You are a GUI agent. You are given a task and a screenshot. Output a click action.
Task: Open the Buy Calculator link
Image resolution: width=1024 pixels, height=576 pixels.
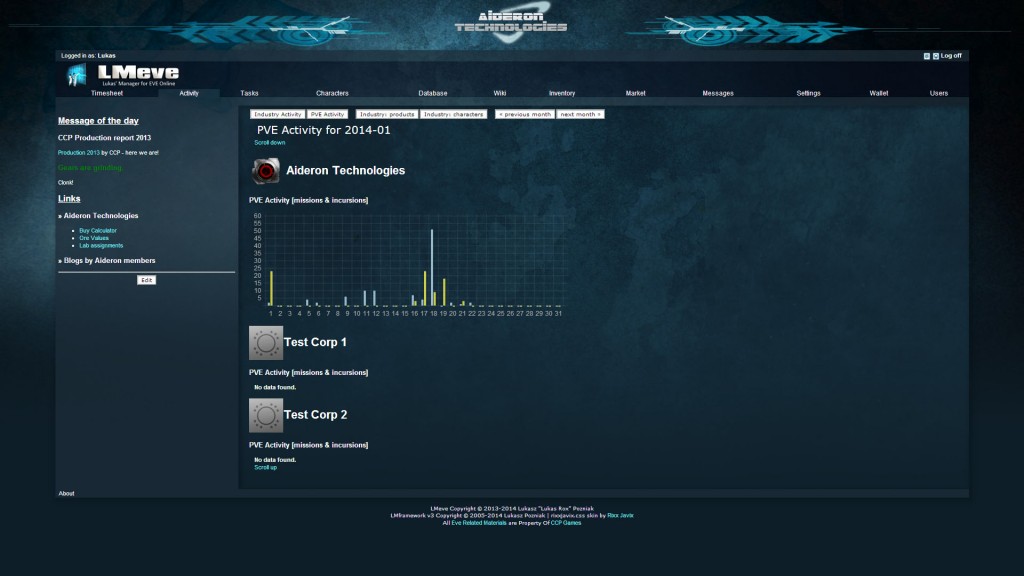pyautogui.click(x=98, y=231)
